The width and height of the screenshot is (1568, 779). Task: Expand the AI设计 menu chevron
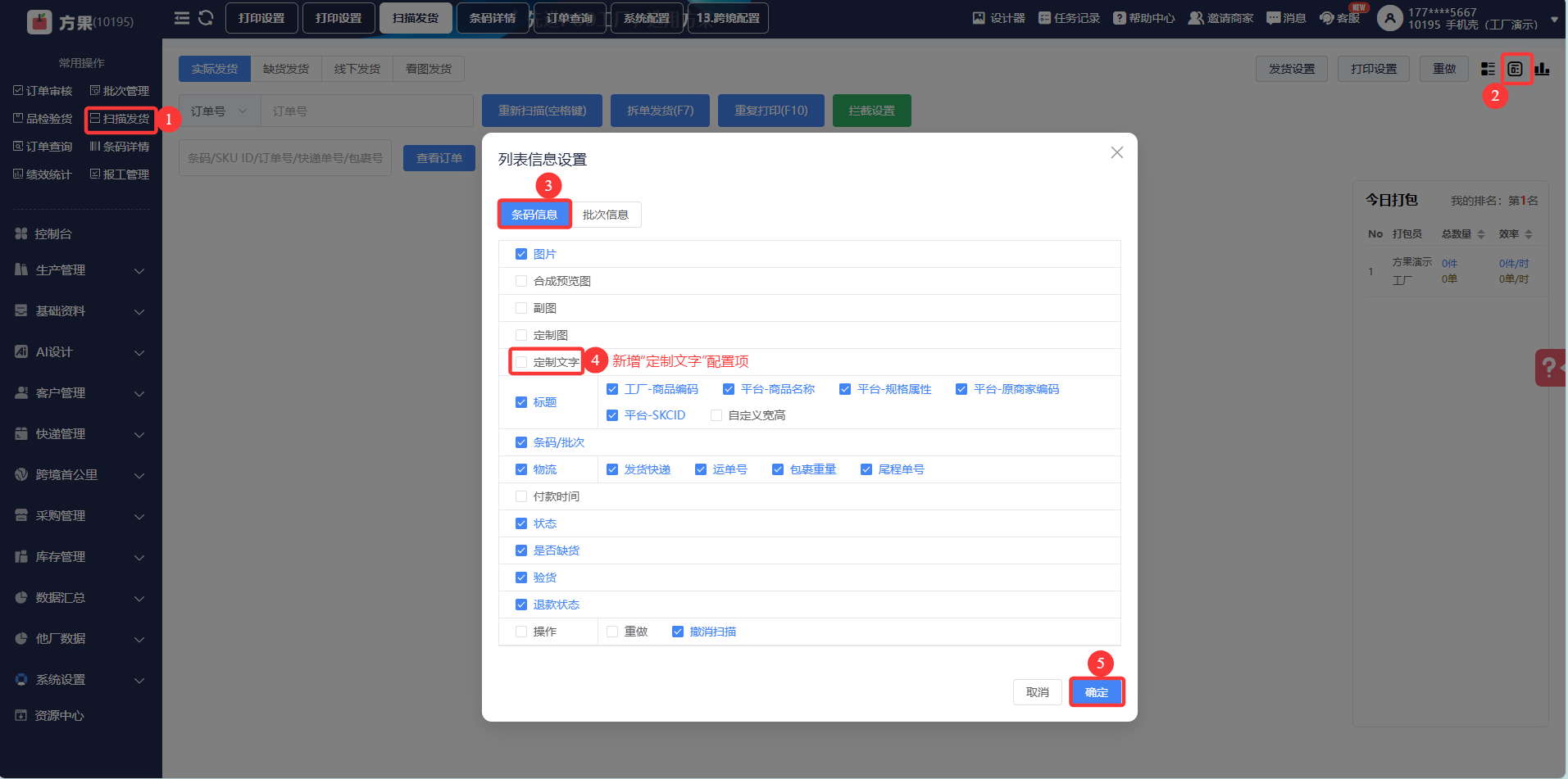(139, 353)
